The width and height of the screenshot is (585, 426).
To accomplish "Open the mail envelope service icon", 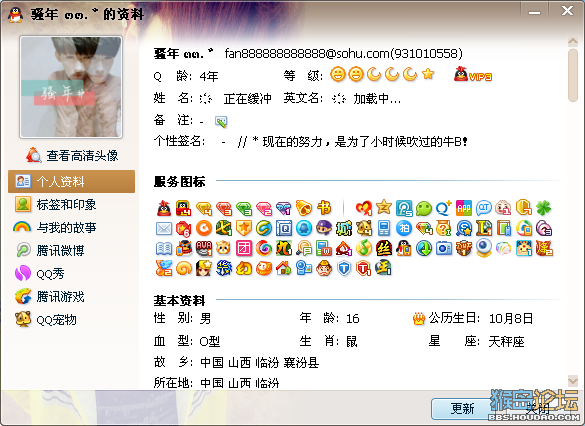I will [164, 228].
